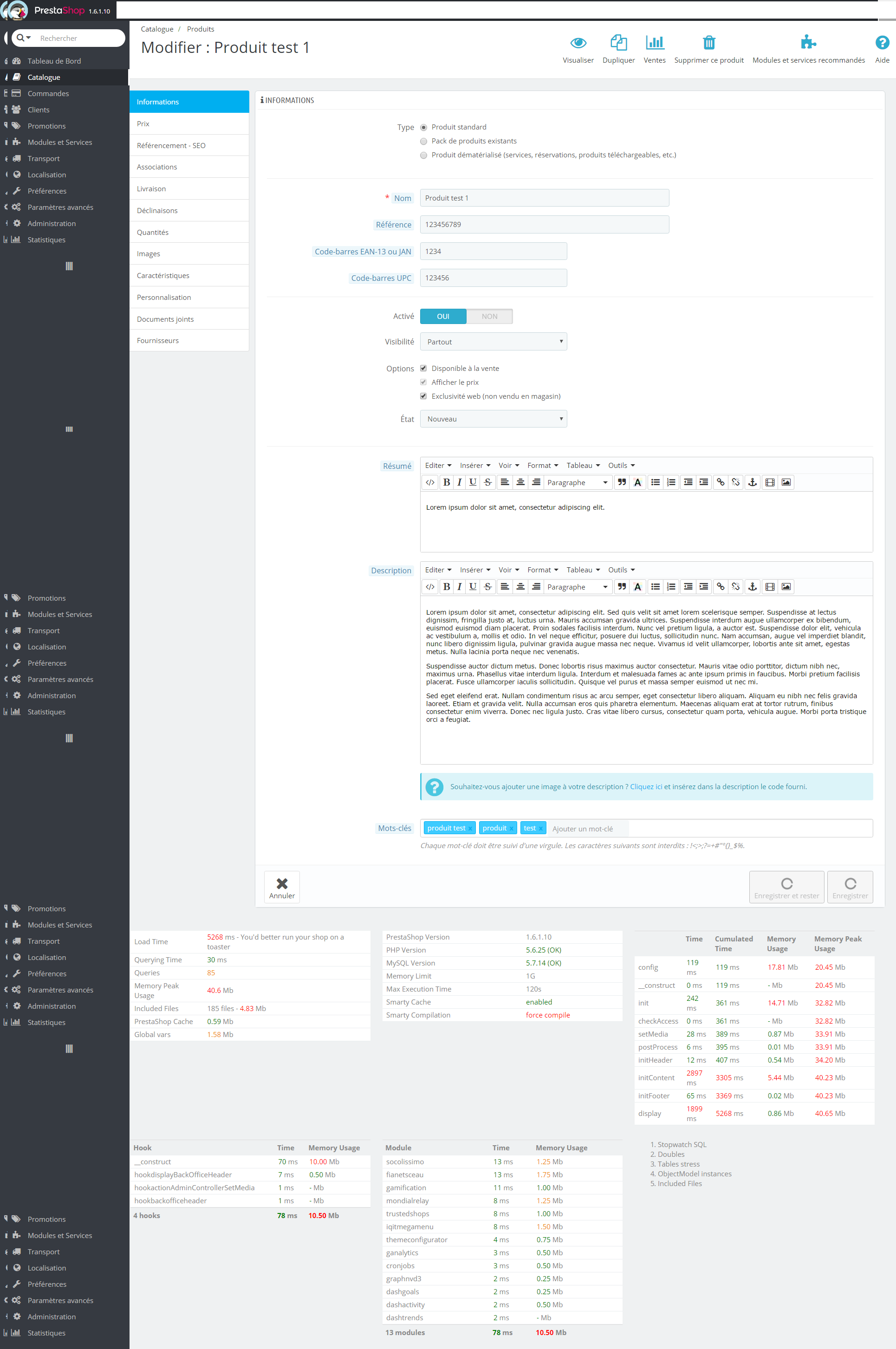Toggle Afficher le prix checkbox

[x=423, y=382]
